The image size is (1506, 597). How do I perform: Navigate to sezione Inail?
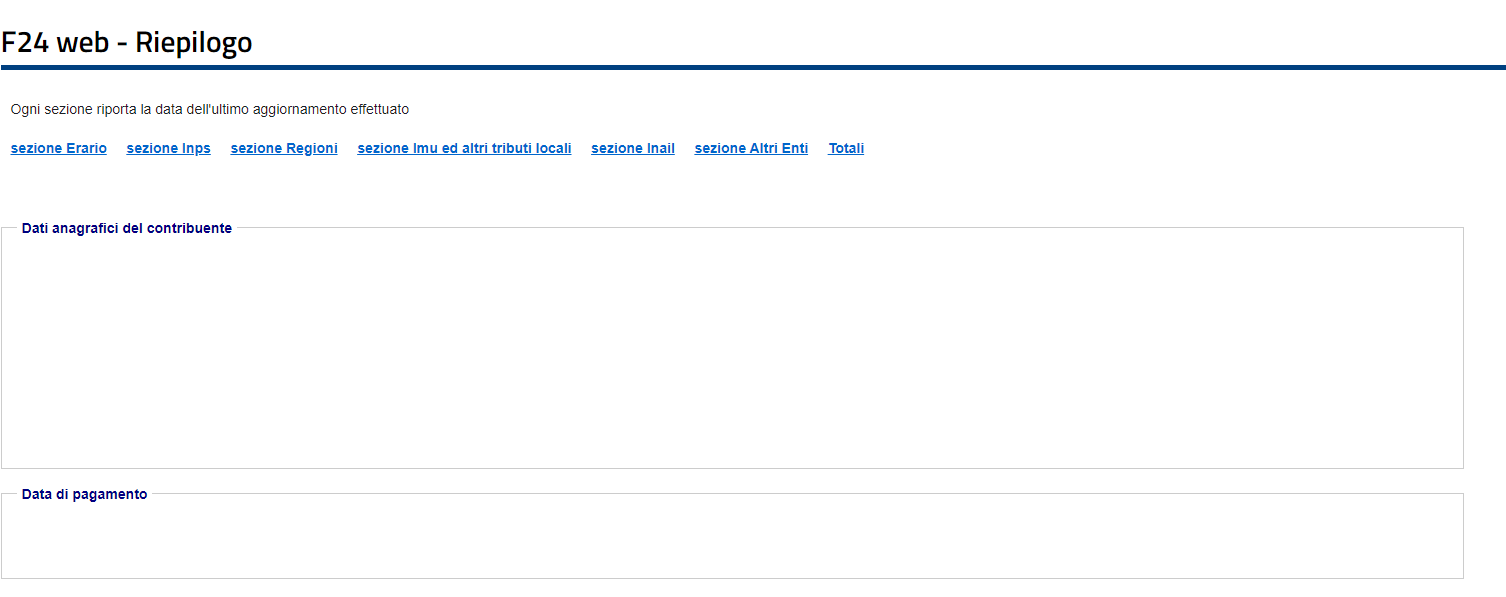633,148
